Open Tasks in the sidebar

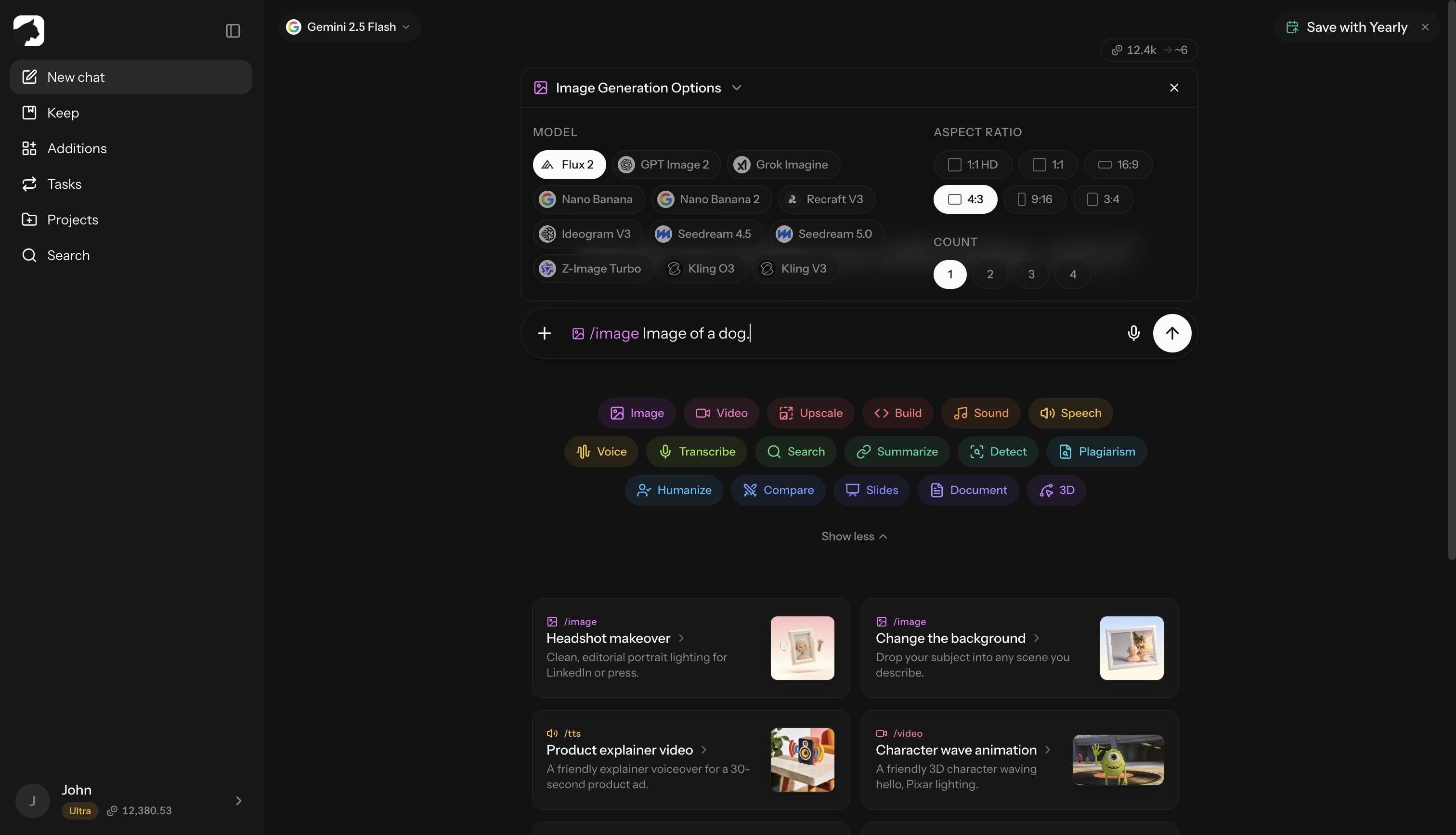(130, 183)
